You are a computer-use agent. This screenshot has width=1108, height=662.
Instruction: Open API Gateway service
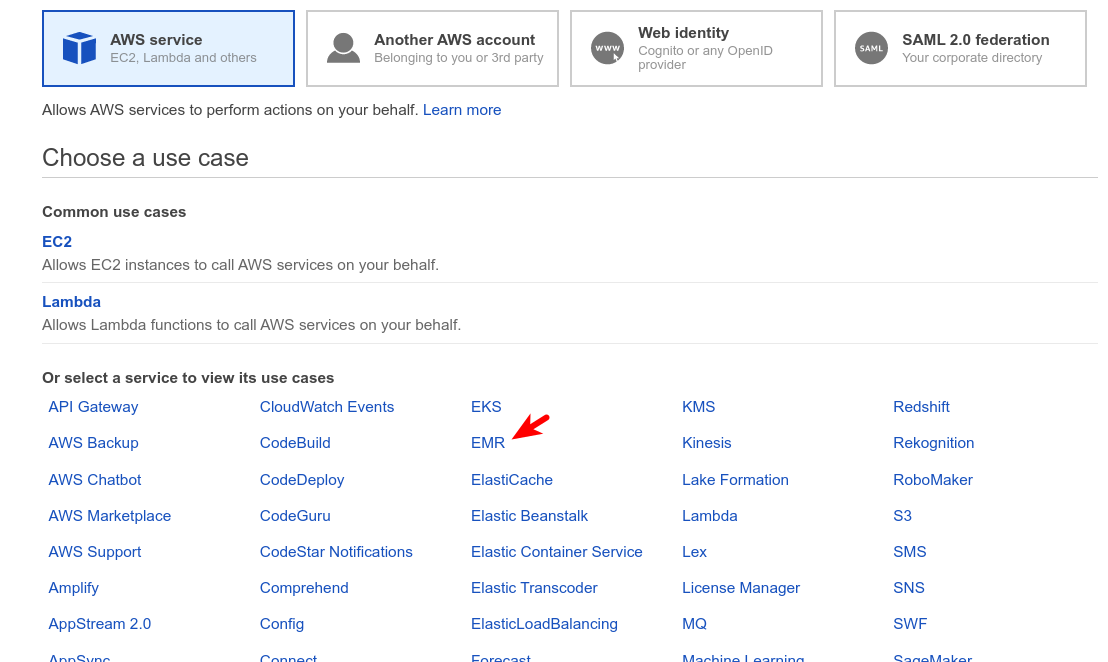coord(93,407)
